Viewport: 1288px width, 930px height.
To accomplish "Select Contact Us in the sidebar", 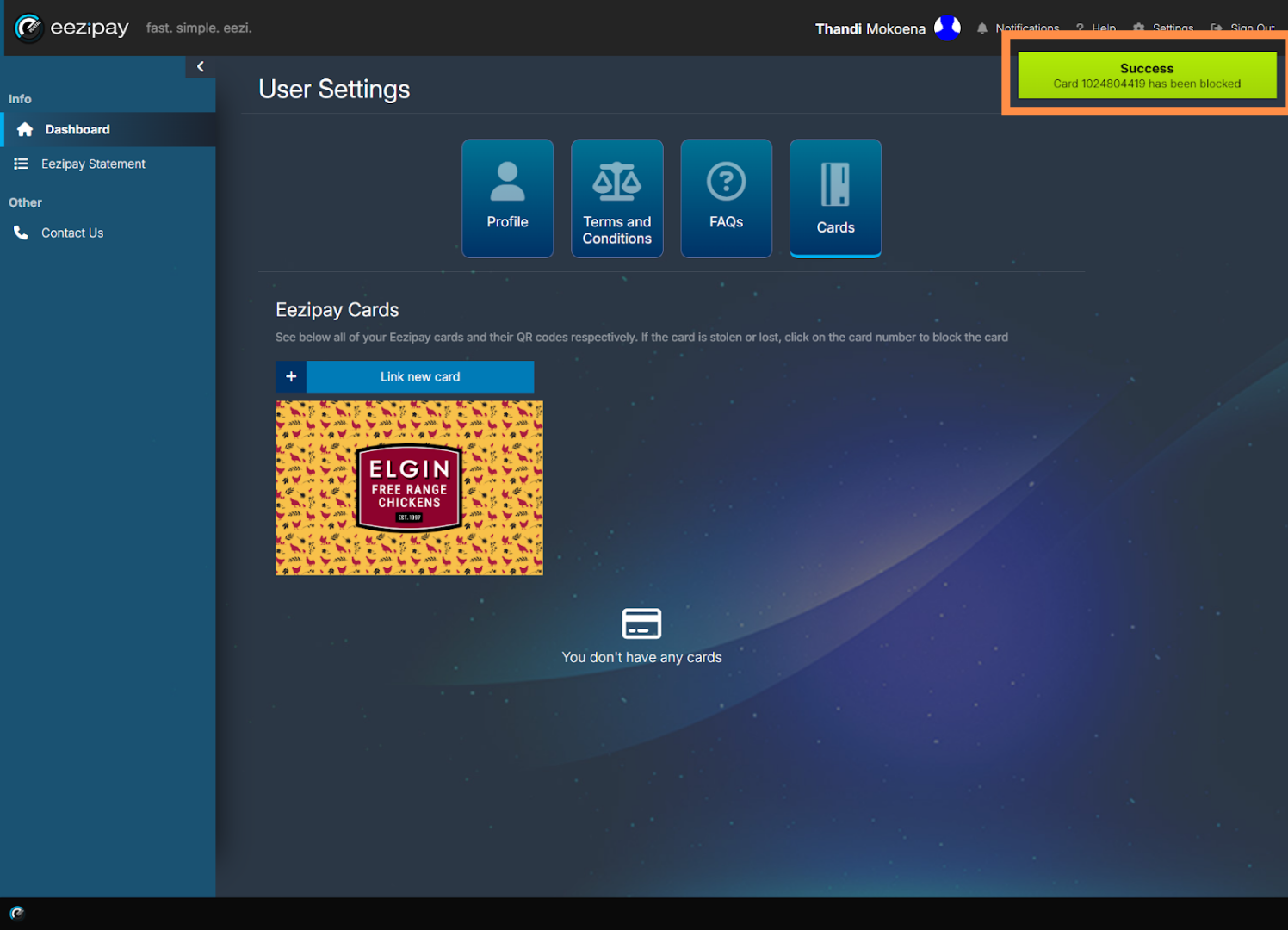I will (108, 232).
